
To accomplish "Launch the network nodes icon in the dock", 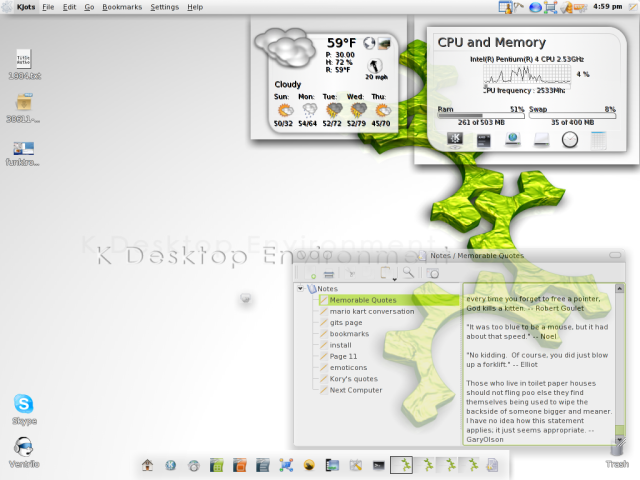I will point(286,465).
